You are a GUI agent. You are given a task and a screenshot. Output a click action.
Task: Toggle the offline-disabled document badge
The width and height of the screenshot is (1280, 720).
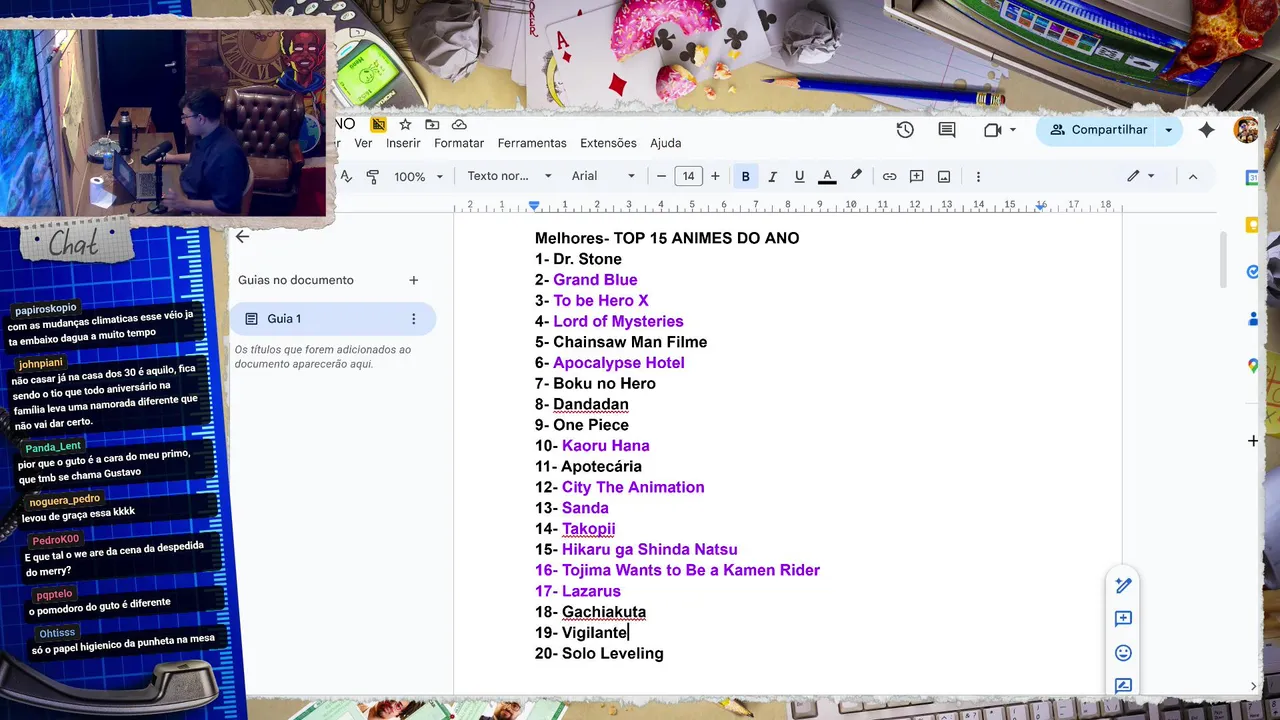378,124
